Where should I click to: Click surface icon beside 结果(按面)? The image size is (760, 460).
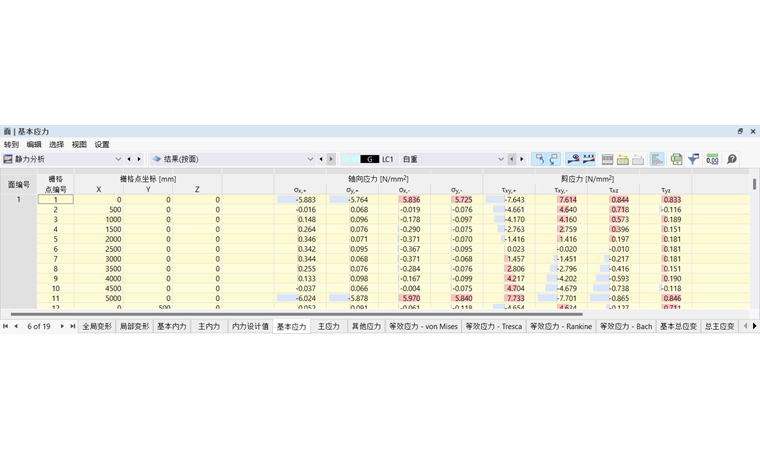pyautogui.click(x=157, y=159)
